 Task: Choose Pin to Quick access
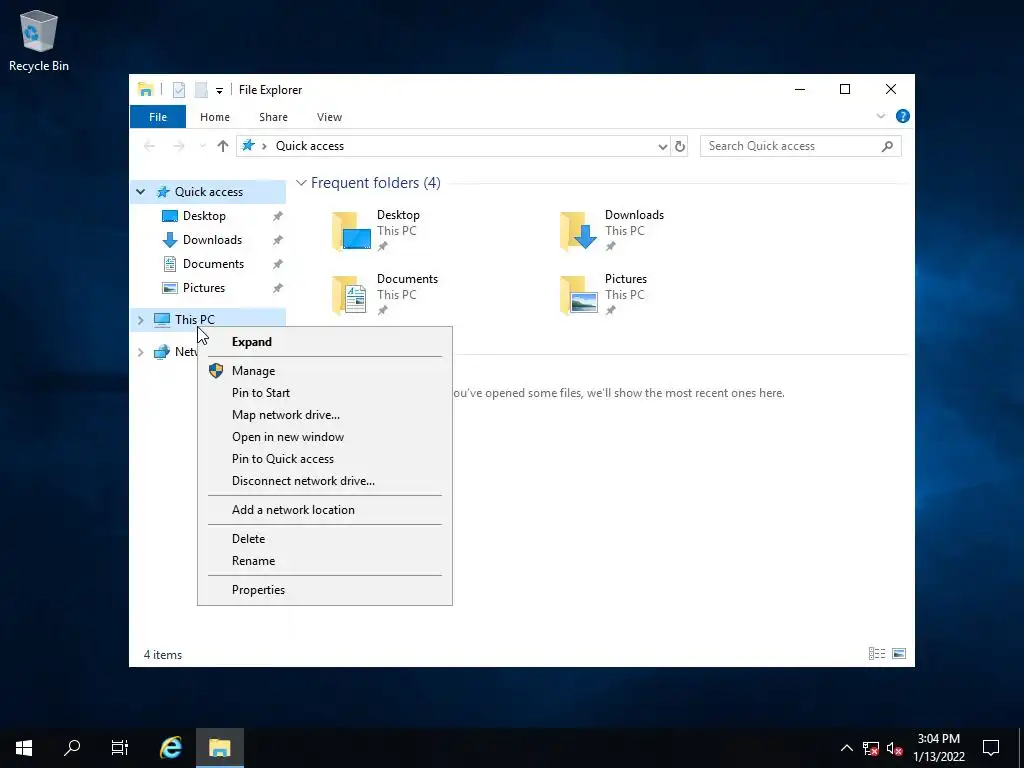coord(325,459)
